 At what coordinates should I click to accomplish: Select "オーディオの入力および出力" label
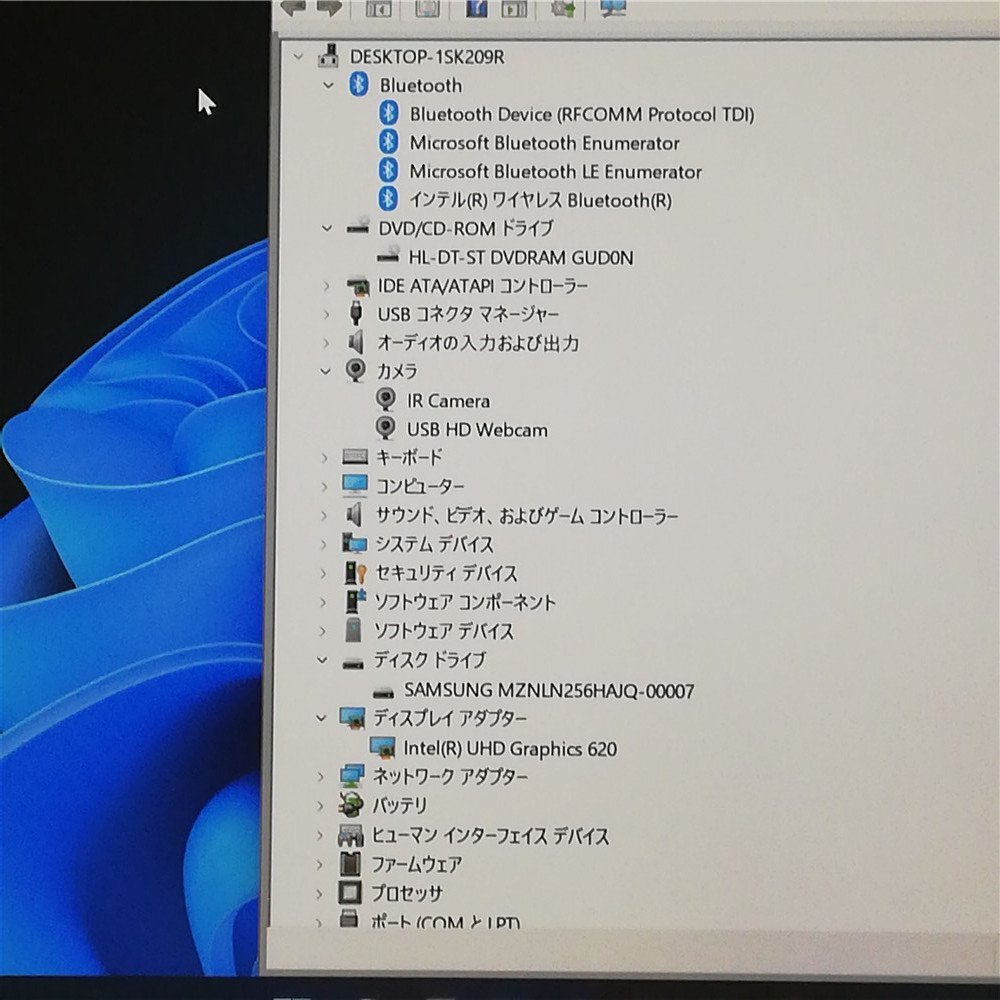click(478, 342)
